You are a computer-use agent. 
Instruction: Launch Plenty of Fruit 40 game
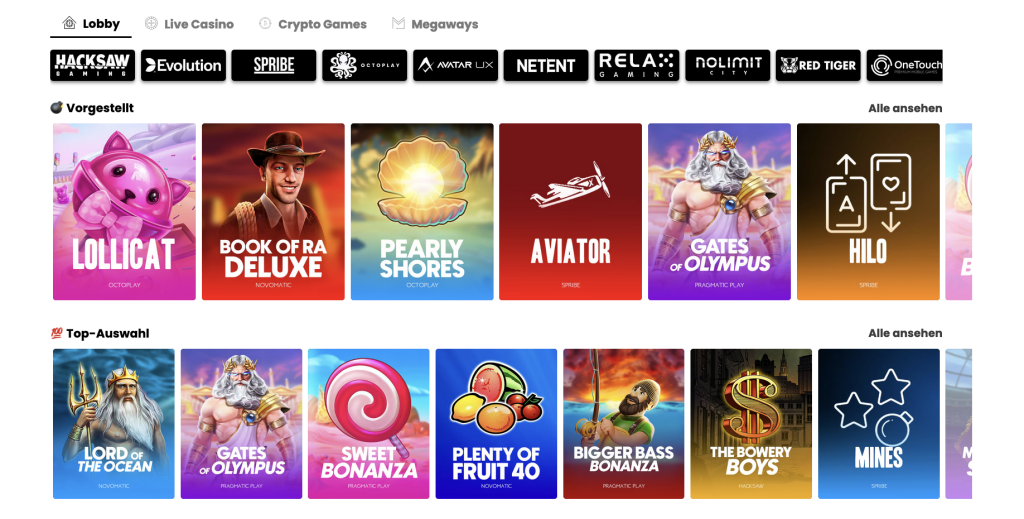tap(496, 424)
